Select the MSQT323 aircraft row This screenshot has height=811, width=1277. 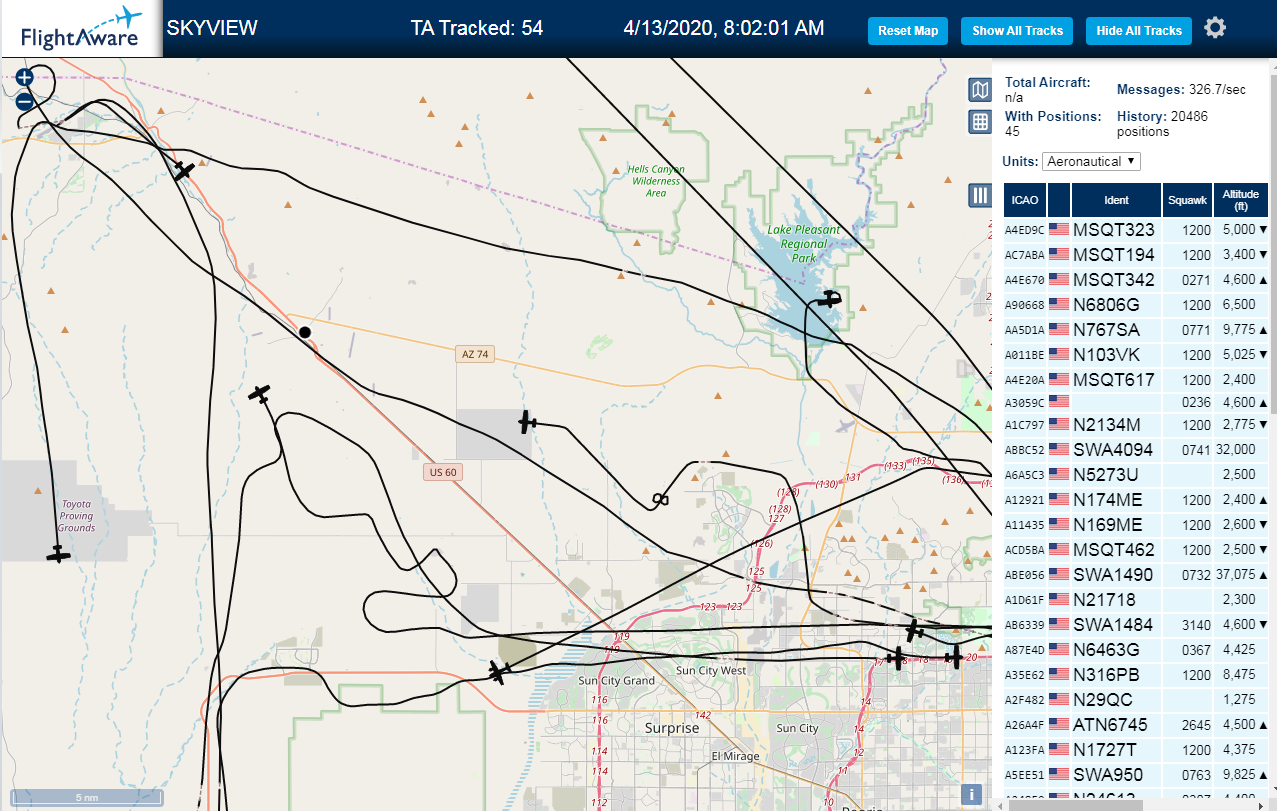(x=1137, y=229)
